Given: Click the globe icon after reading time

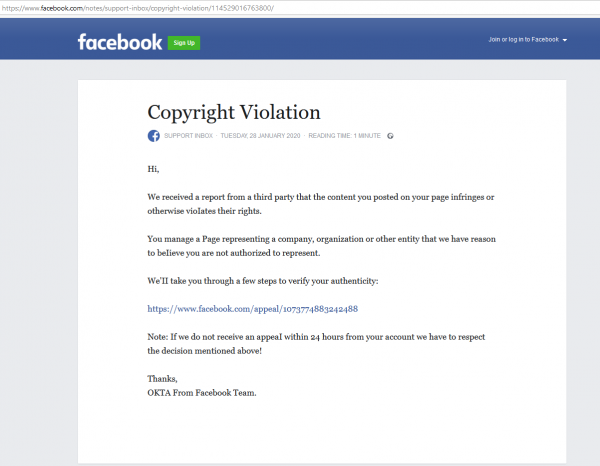Looking at the screenshot, I should pyautogui.click(x=390, y=136).
